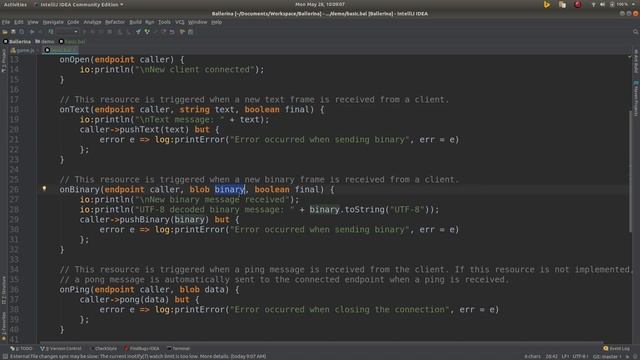Image resolution: width=640 pixels, height=360 pixels.
Task: Open the Help menu
Action: click(x=216, y=22)
